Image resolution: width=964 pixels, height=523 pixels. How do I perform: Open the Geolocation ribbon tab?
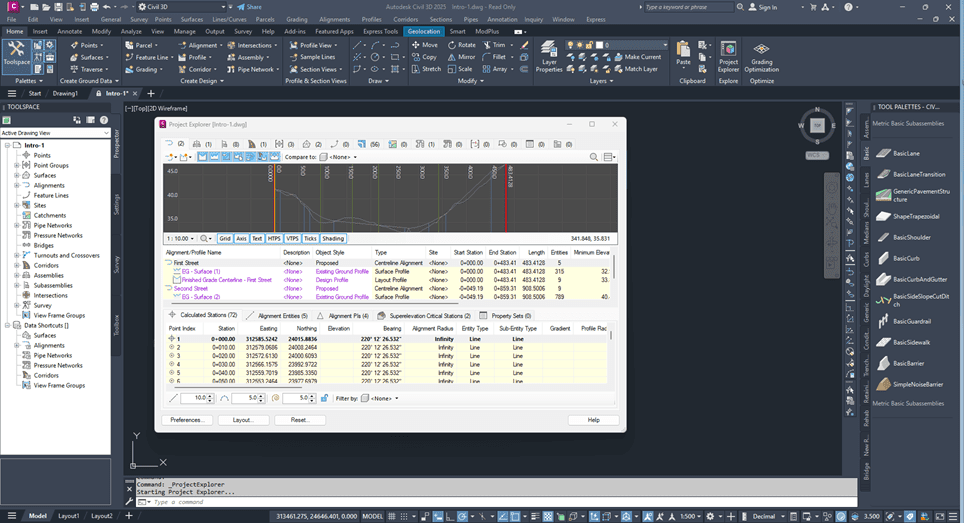424,31
